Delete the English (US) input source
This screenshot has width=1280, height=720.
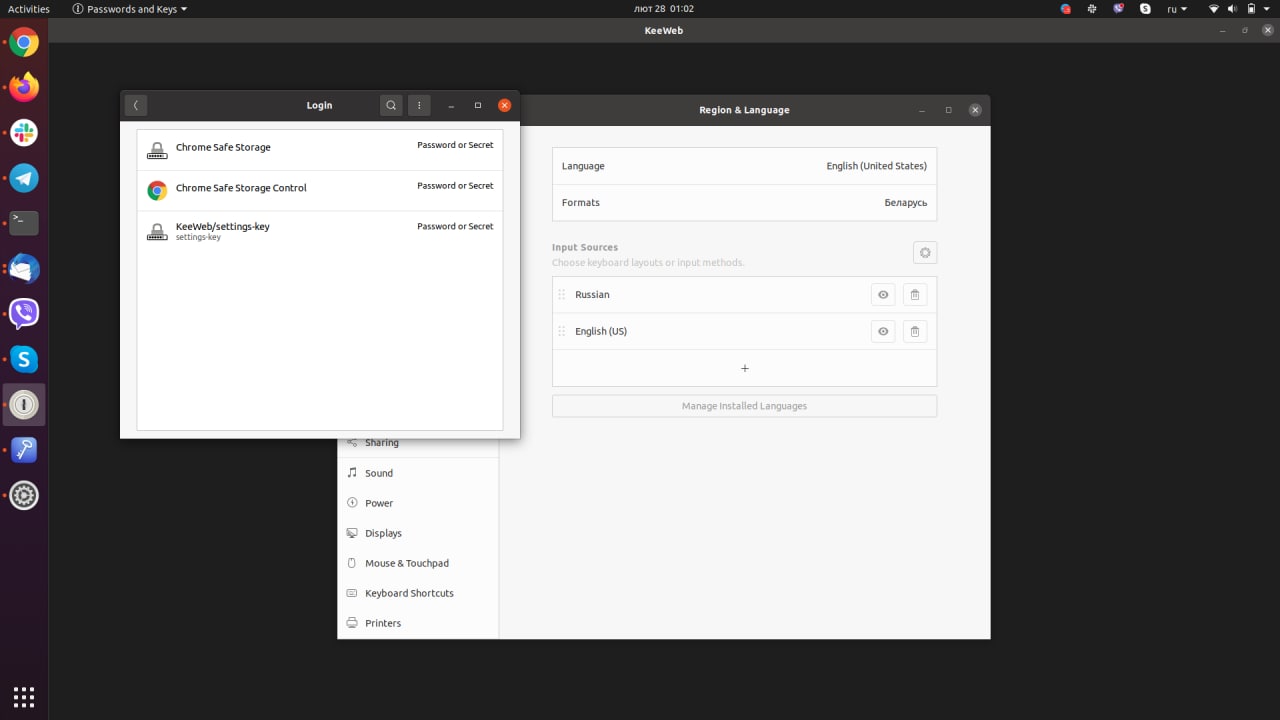coord(915,331)
